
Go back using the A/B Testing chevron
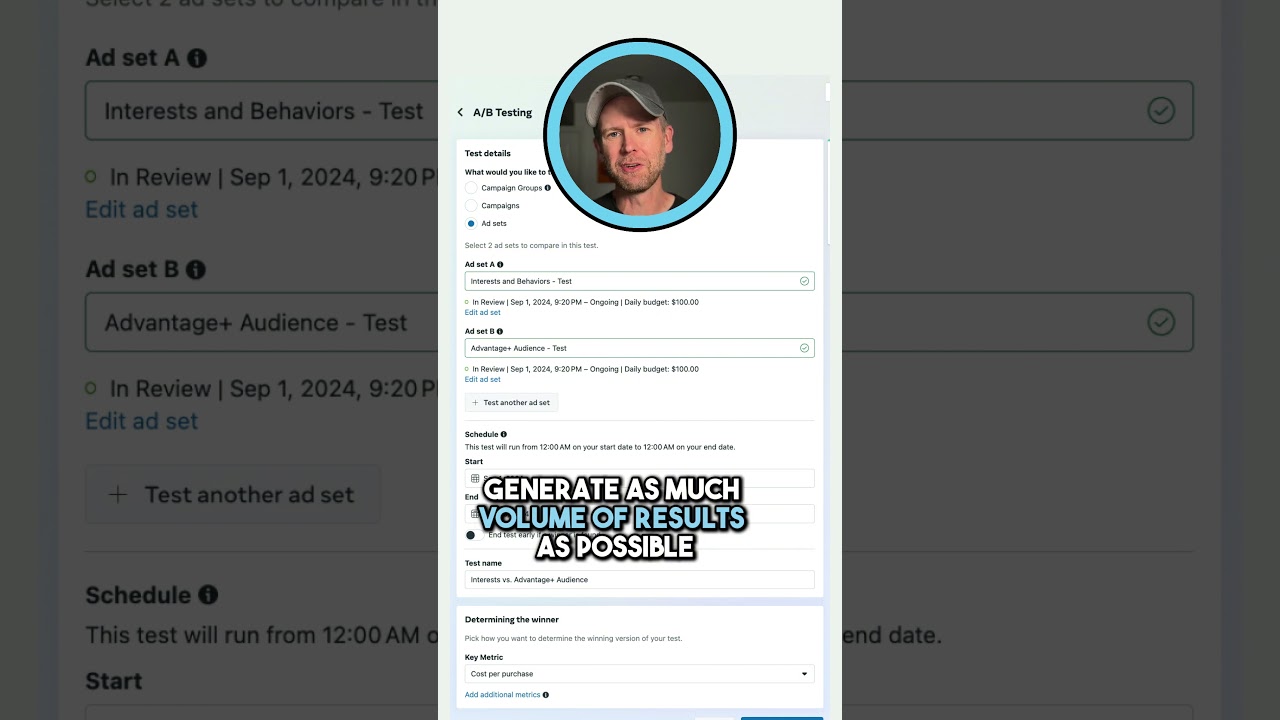click(460, 113)
